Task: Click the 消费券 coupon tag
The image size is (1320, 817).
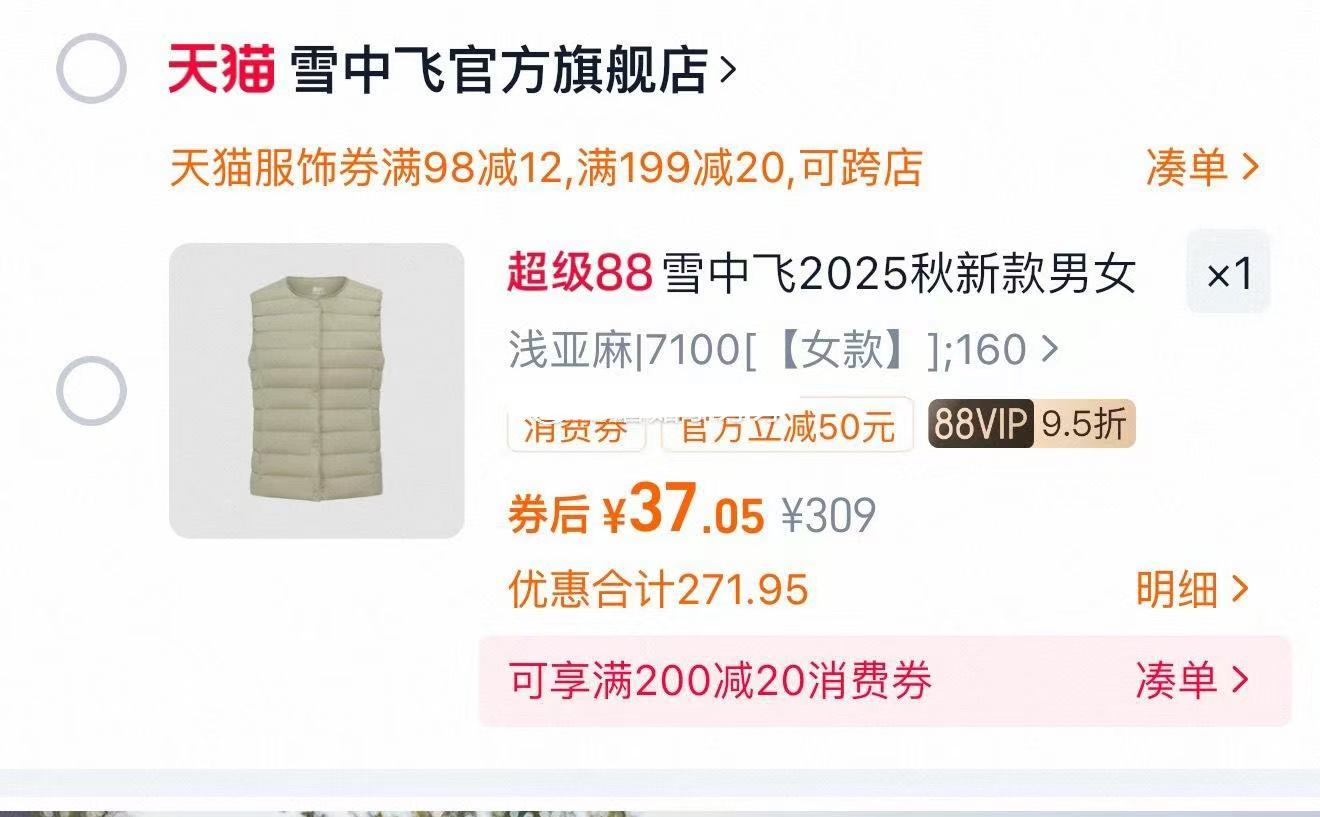Action: [575, 426]
